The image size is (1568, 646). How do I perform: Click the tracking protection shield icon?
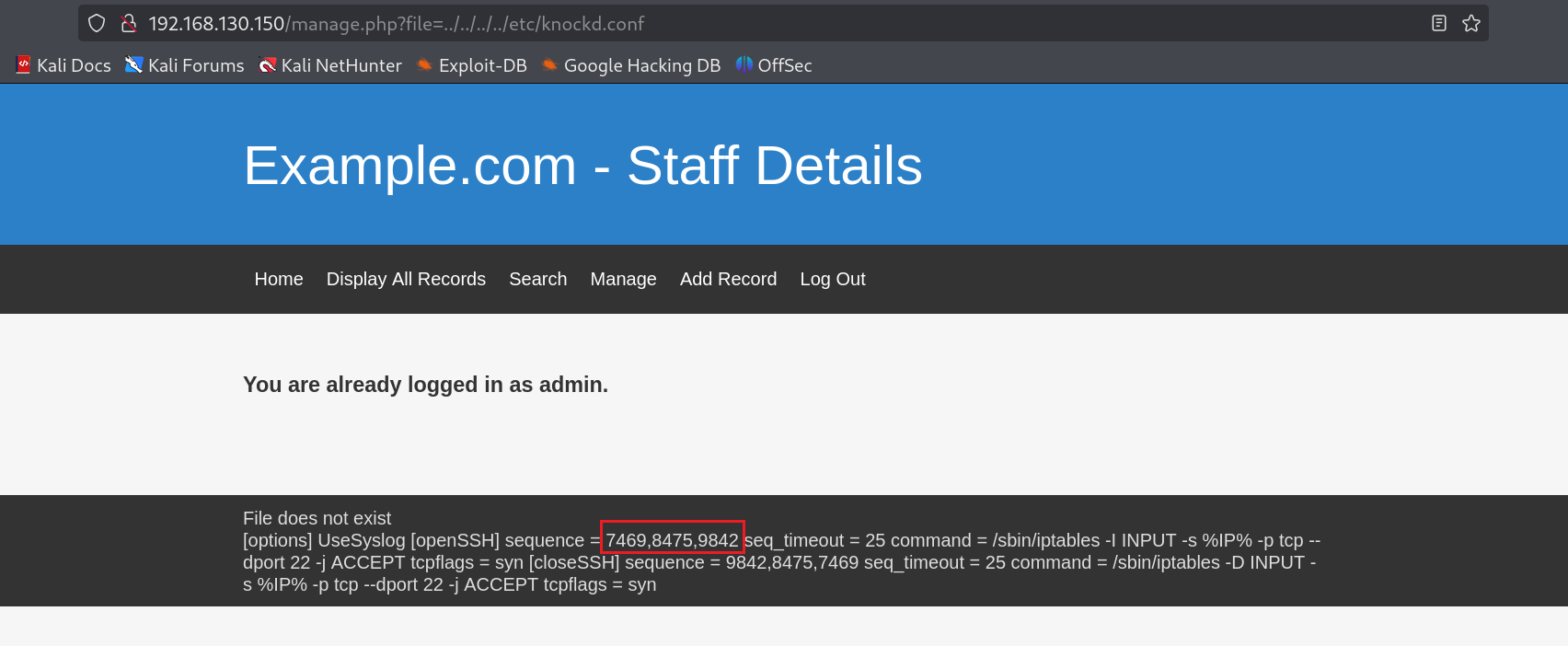coord(97,23)
